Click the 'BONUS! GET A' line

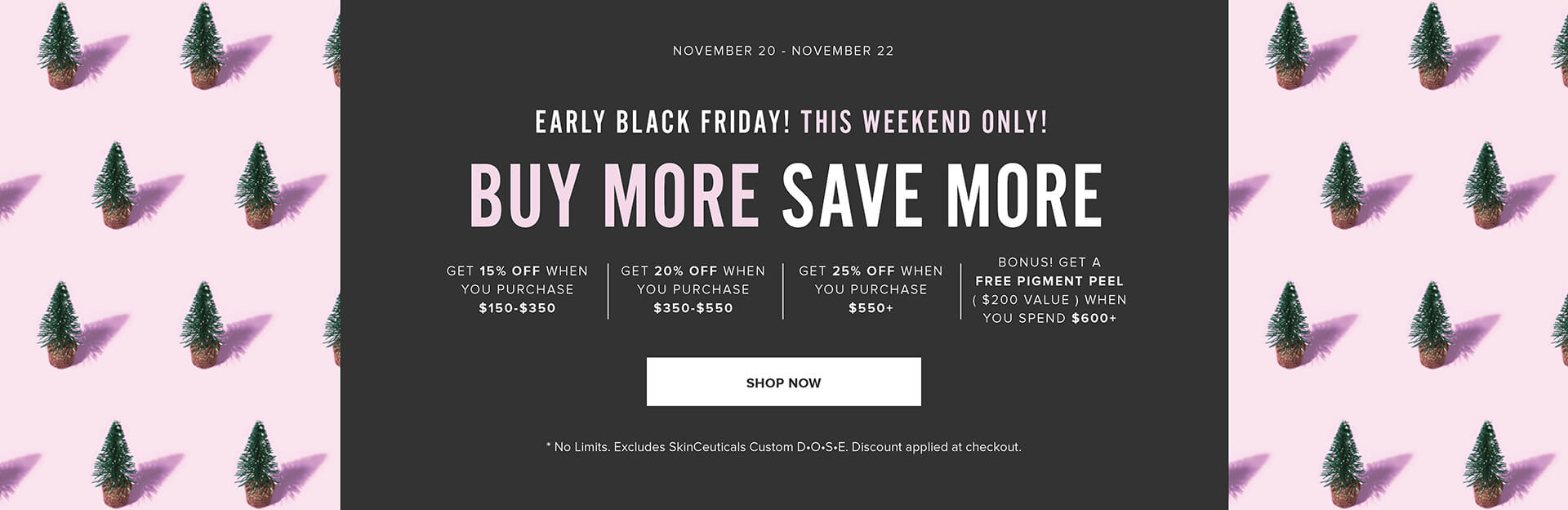pos(1049,262)
